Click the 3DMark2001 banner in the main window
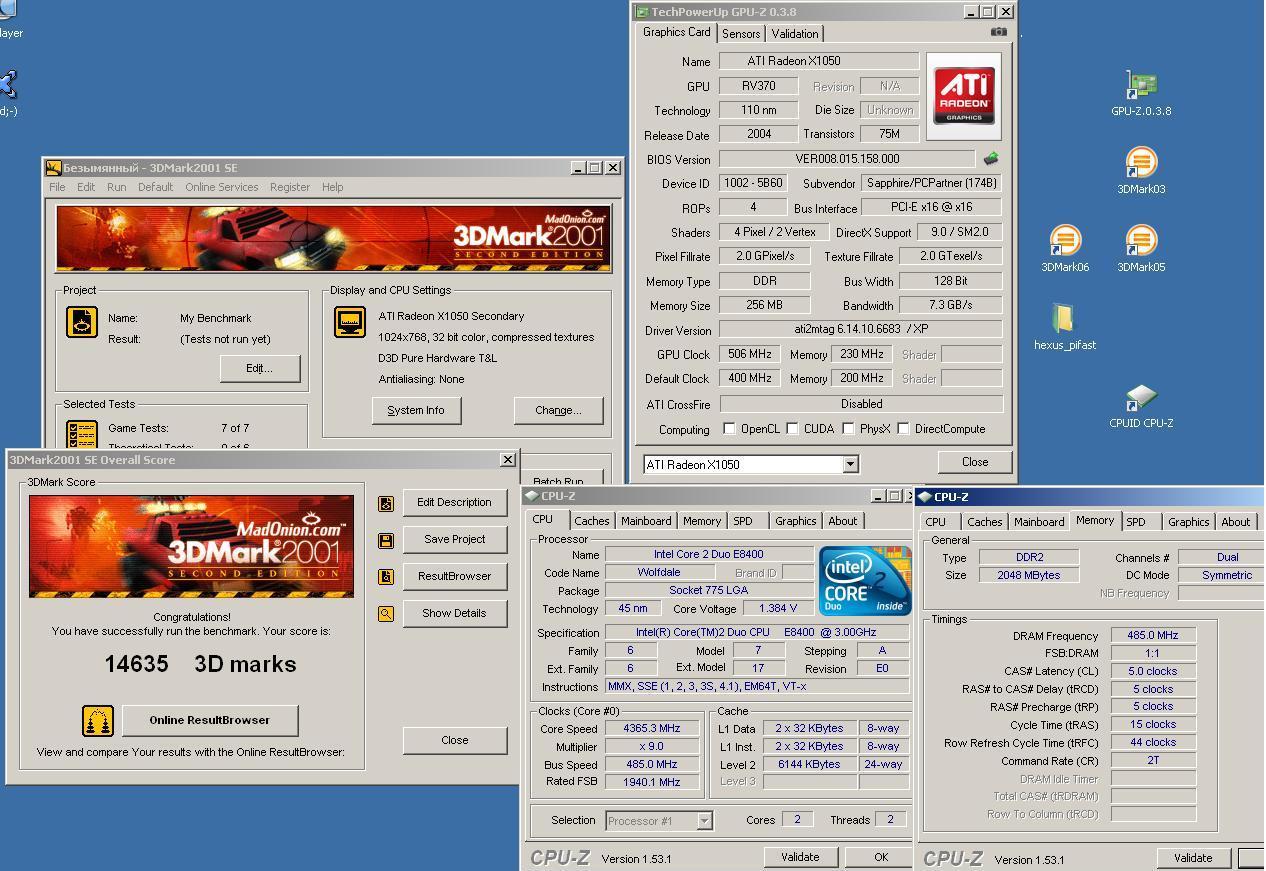Screen dimensions: 1266x871 coord(333,239)
